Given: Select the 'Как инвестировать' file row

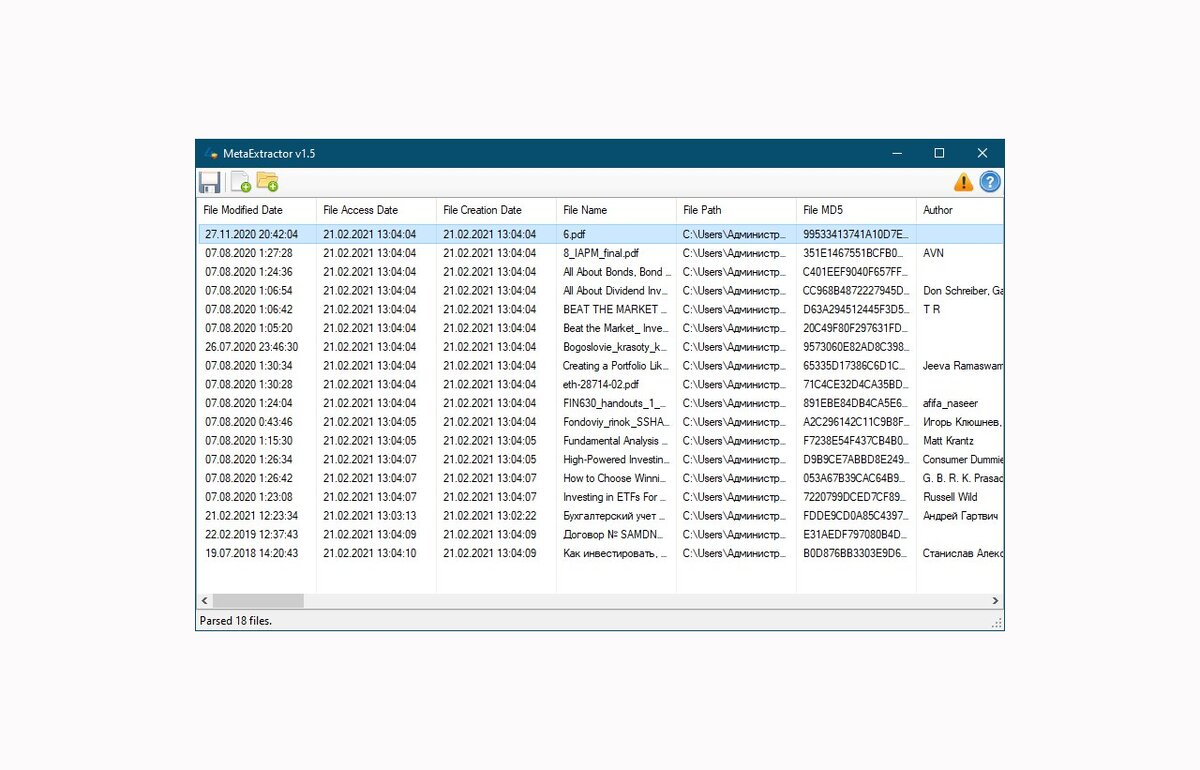Looking at the screenshot, I should [600, 553].
